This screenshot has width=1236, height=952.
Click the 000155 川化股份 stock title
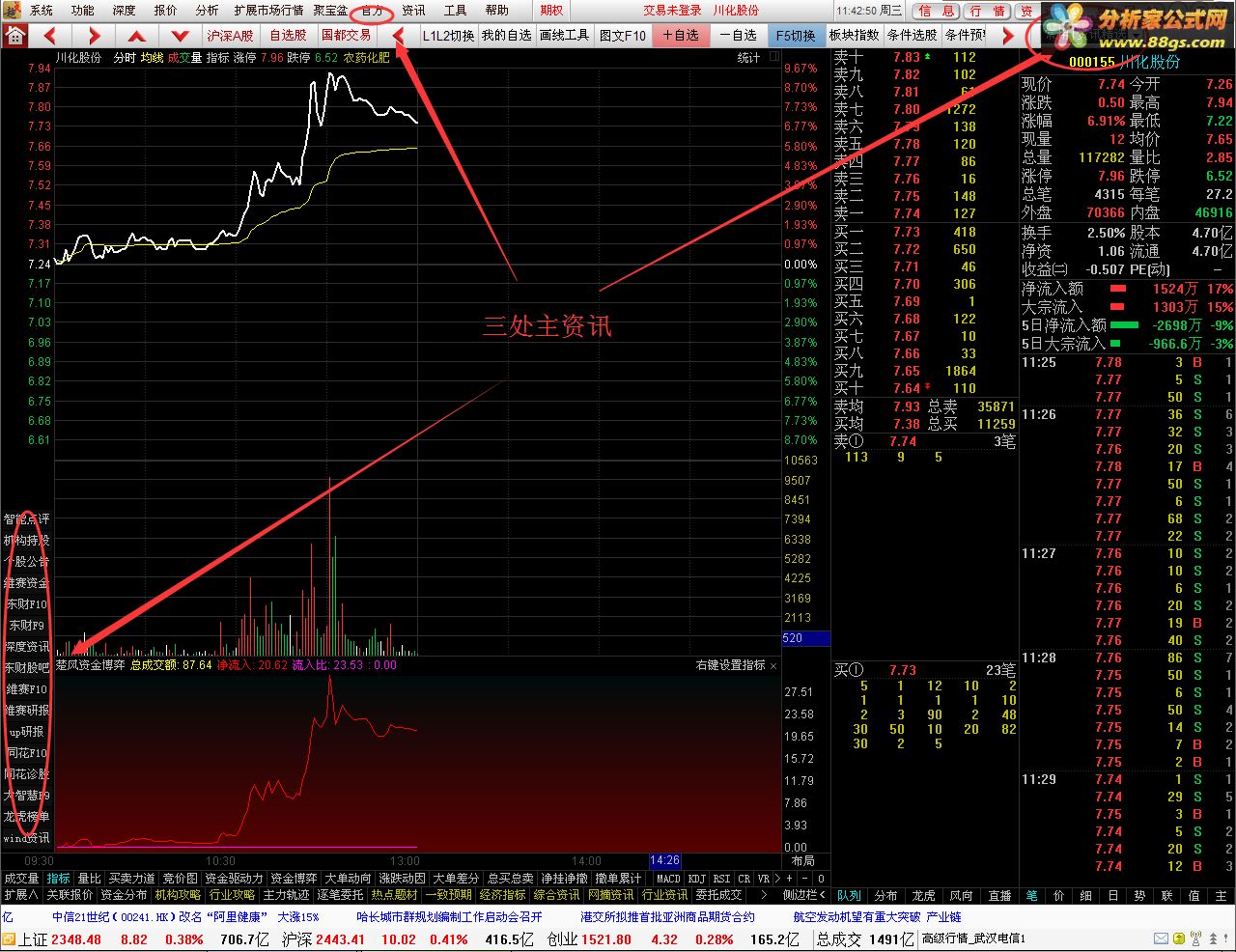click(x=1124, y=62)
